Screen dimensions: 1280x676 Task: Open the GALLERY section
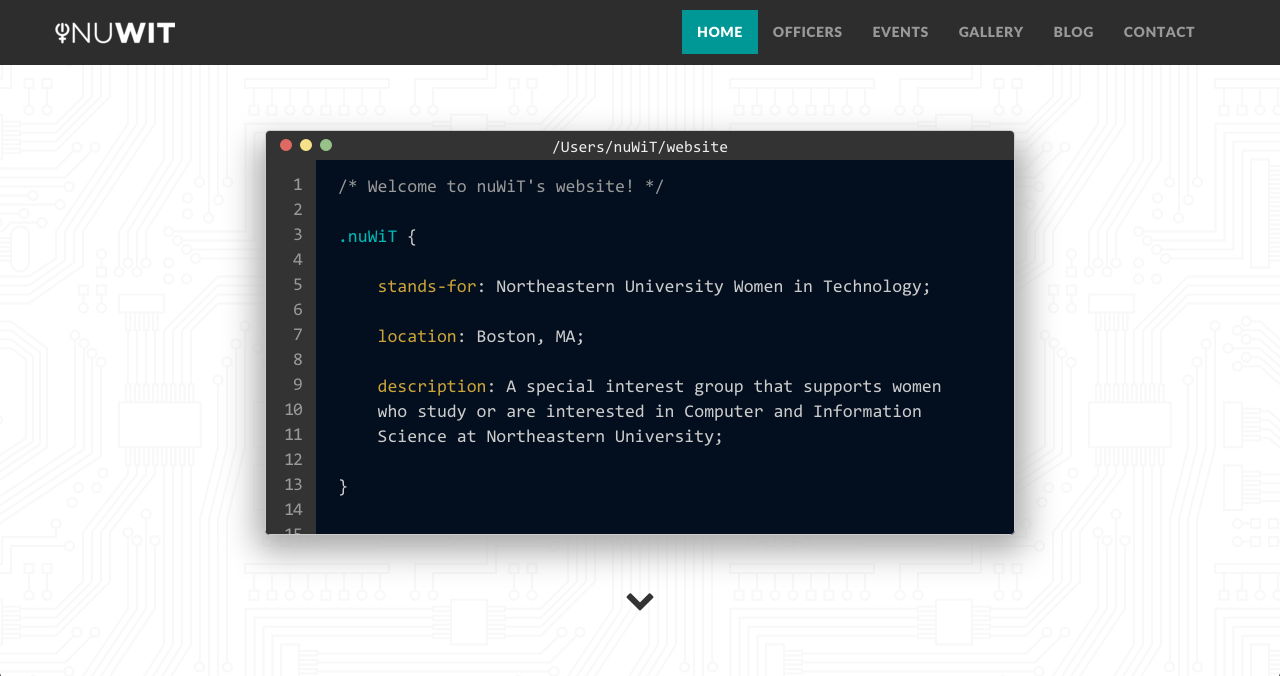click(990, 32)
